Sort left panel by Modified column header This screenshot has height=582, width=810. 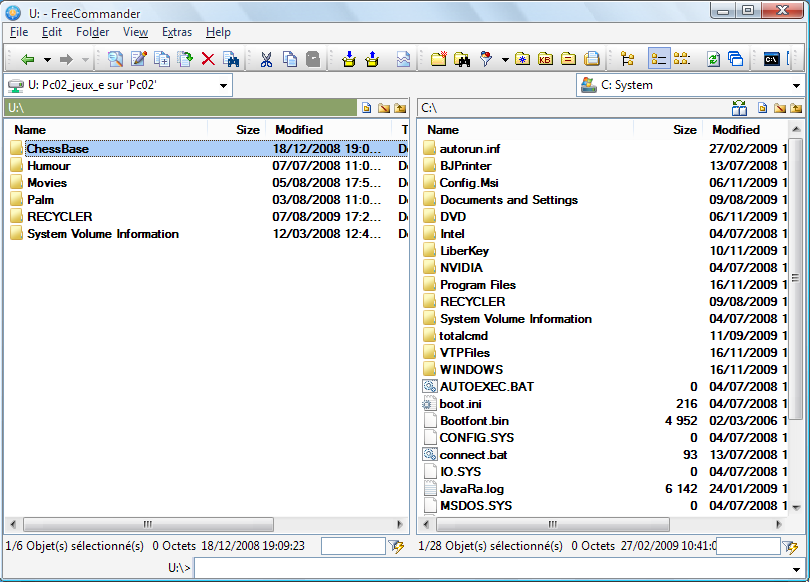[x=329, y=130]
